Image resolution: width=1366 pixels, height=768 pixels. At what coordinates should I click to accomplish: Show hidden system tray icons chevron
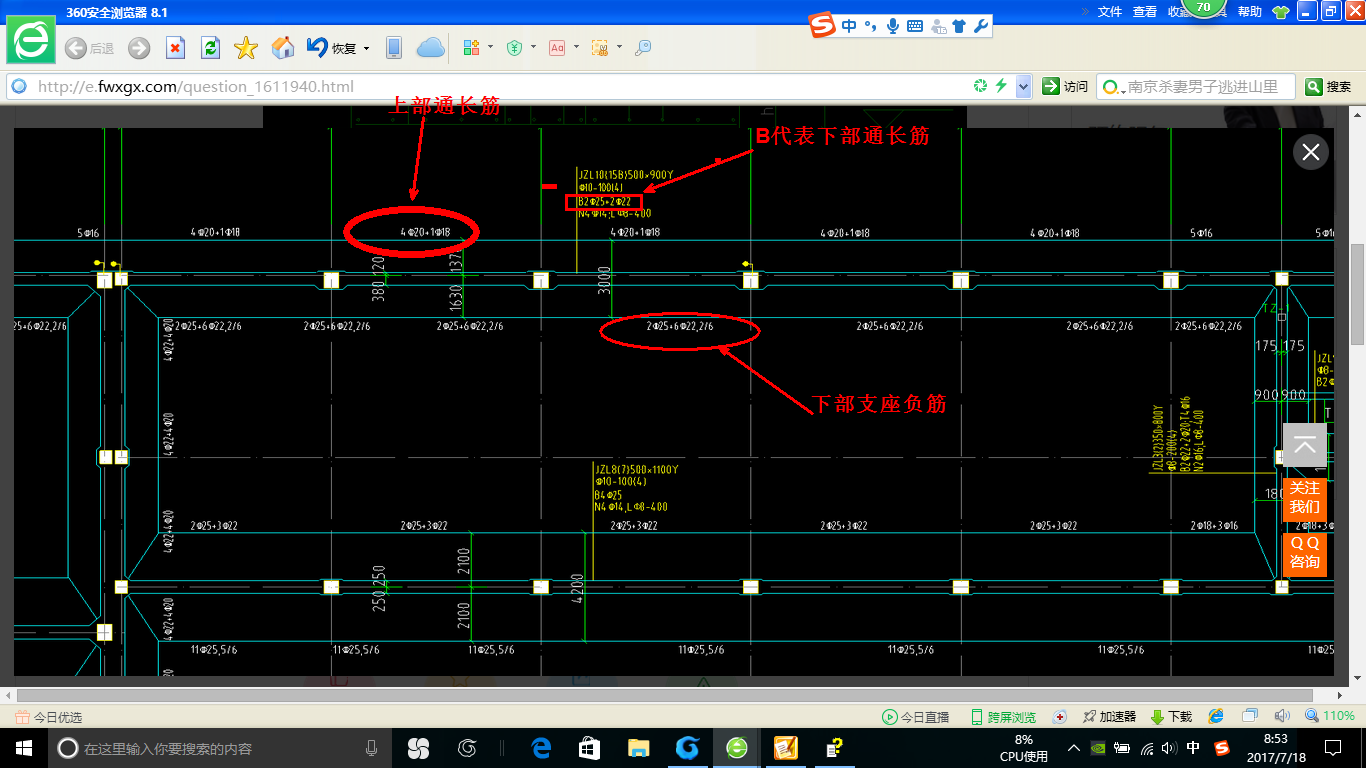(x=1073, y=748)
